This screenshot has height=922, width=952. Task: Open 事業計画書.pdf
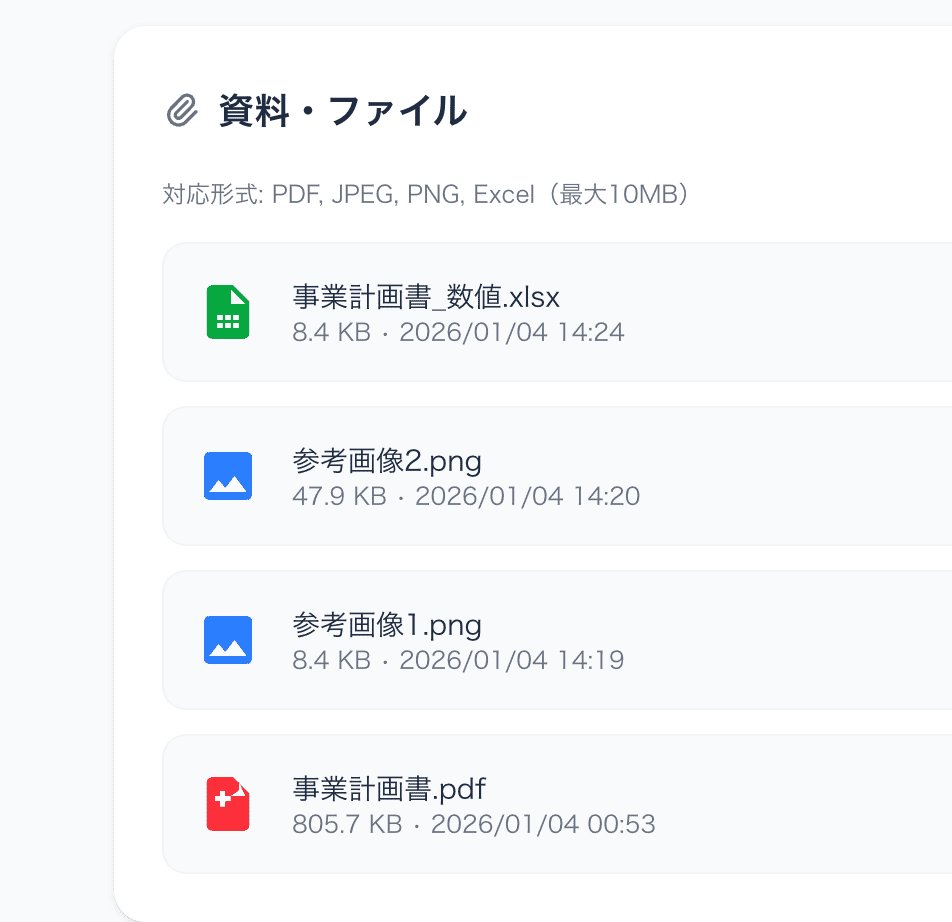pos(387,789)
